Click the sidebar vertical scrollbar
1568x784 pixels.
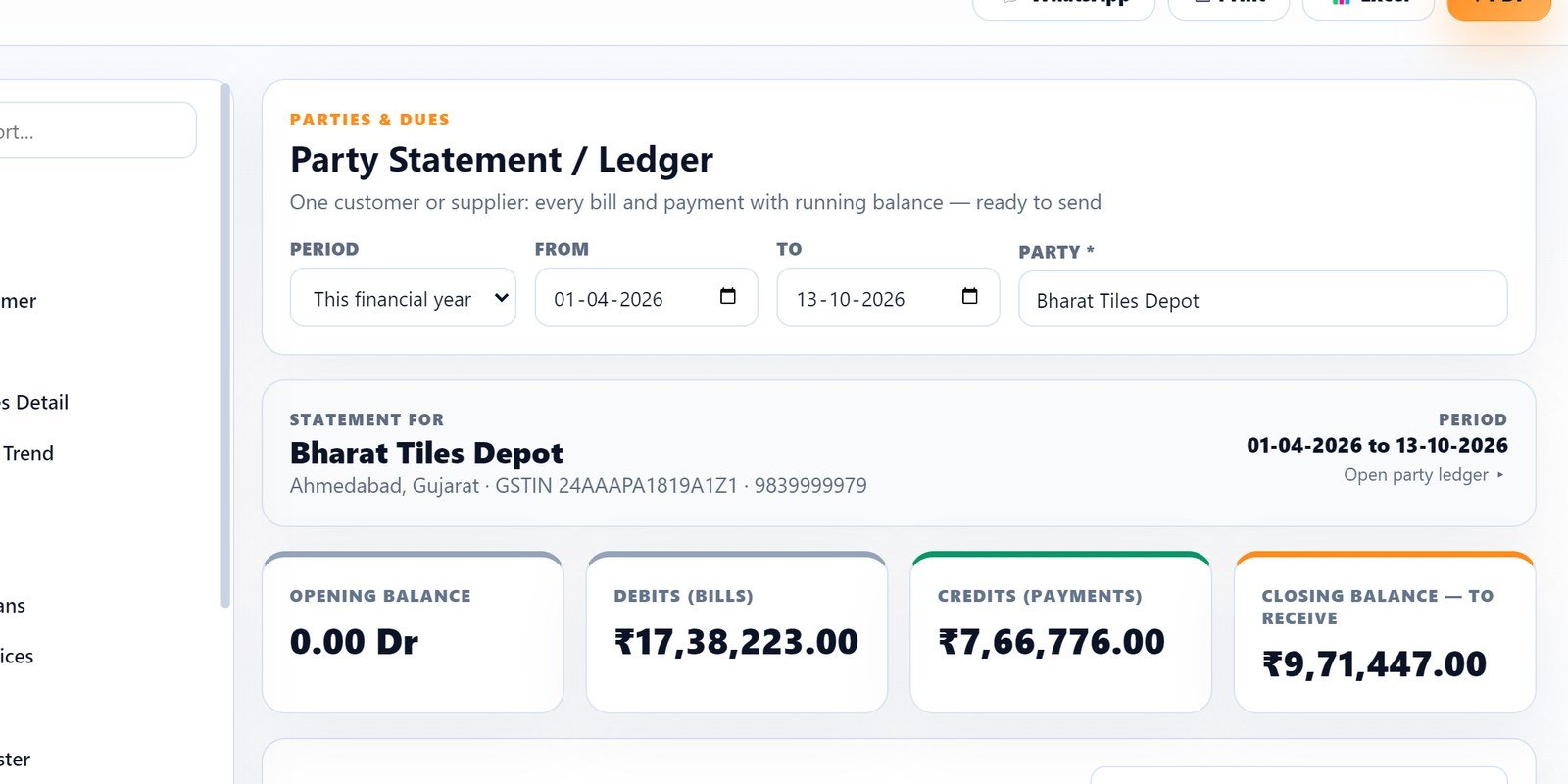coord(225,345)
